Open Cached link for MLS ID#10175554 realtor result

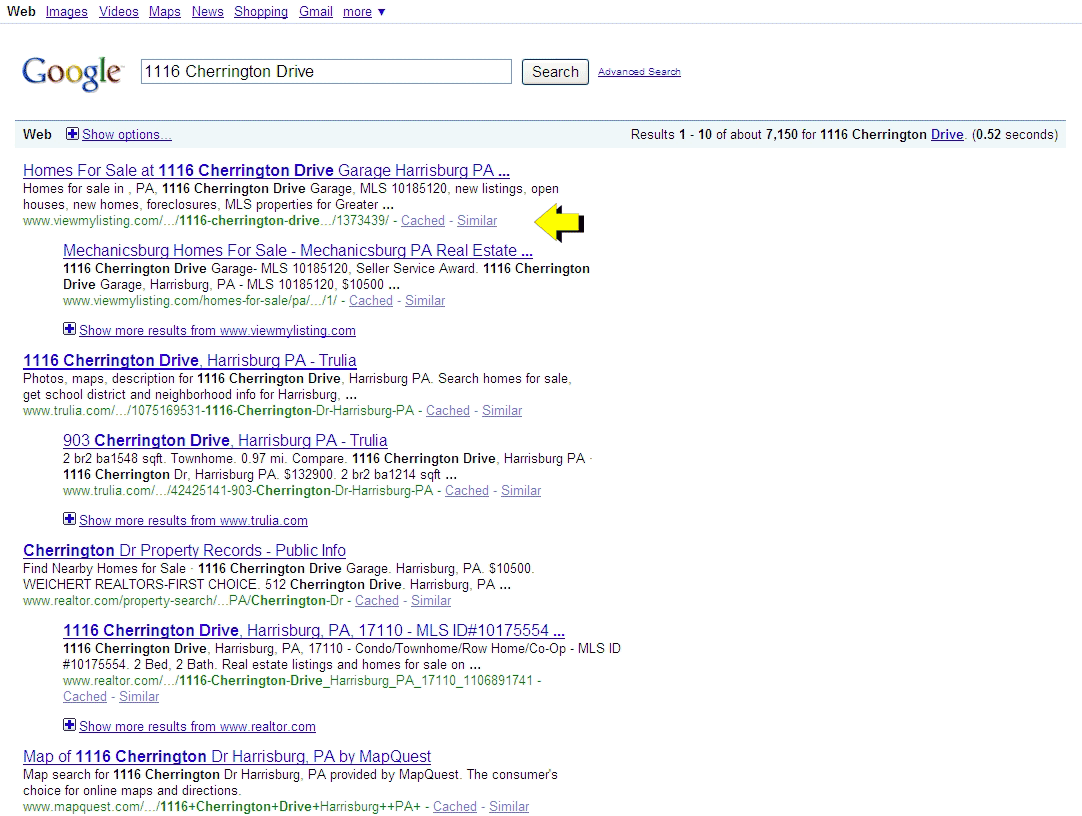click(x=85, y=697)
